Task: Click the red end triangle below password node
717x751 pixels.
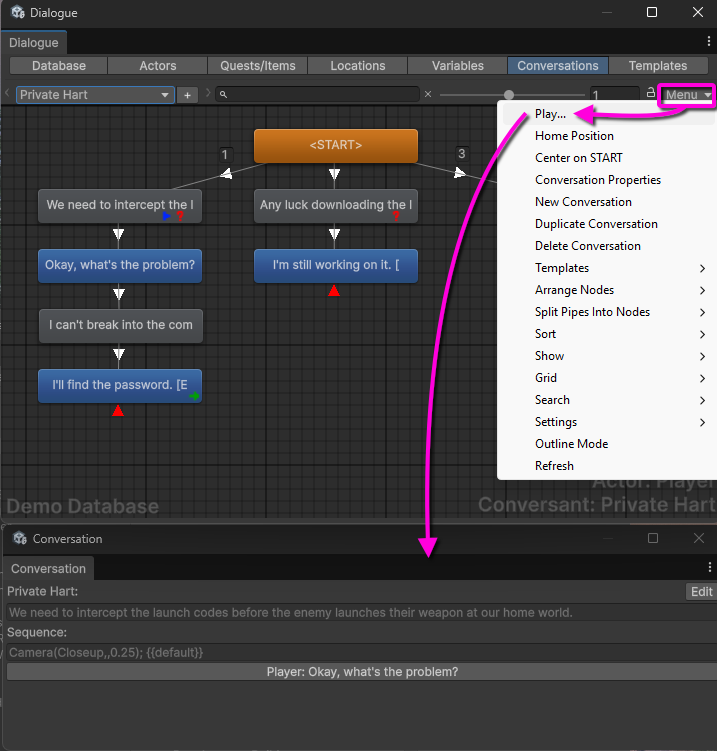Action: [x=118, y=411]
